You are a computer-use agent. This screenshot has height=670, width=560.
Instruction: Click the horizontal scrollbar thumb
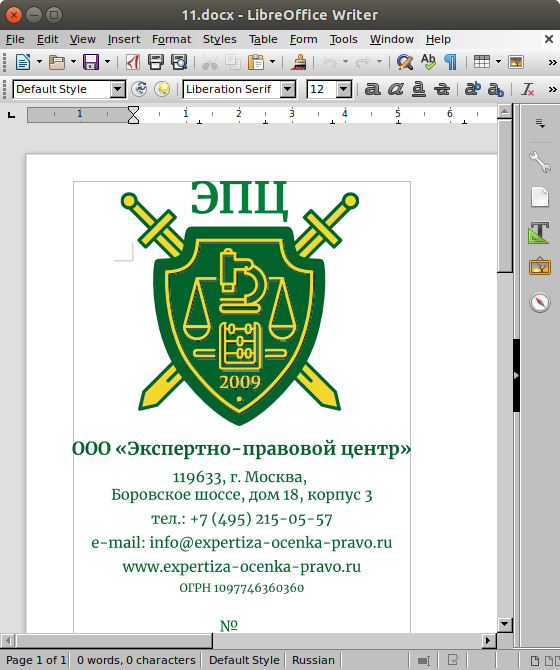coord(114,641)
